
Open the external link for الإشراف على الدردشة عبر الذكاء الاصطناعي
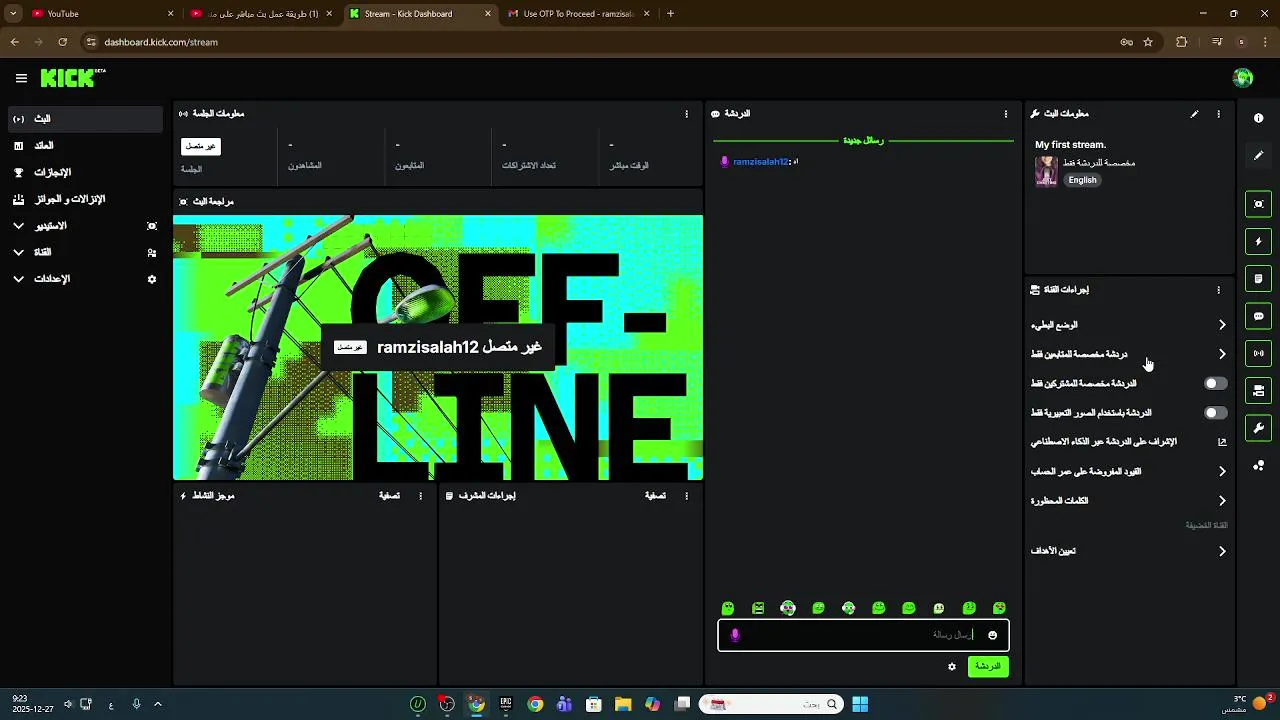pyautogui.click(x=1222, y=442)
